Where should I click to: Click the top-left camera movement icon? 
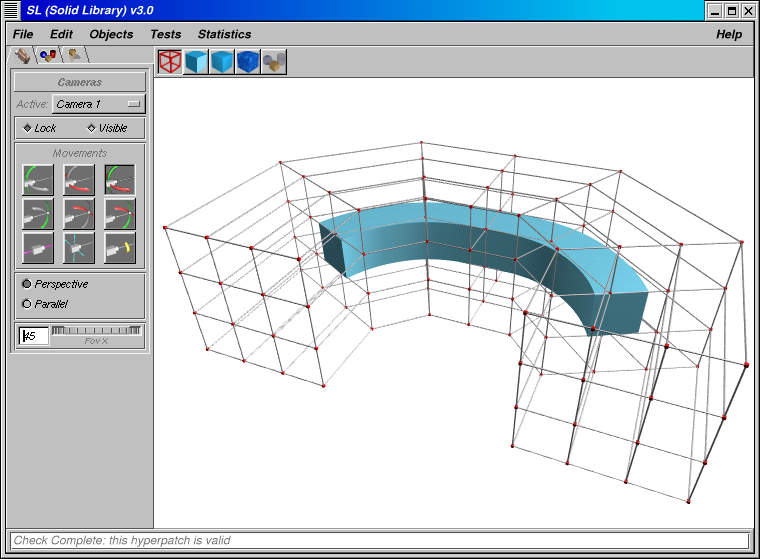(x=37, y=180)
